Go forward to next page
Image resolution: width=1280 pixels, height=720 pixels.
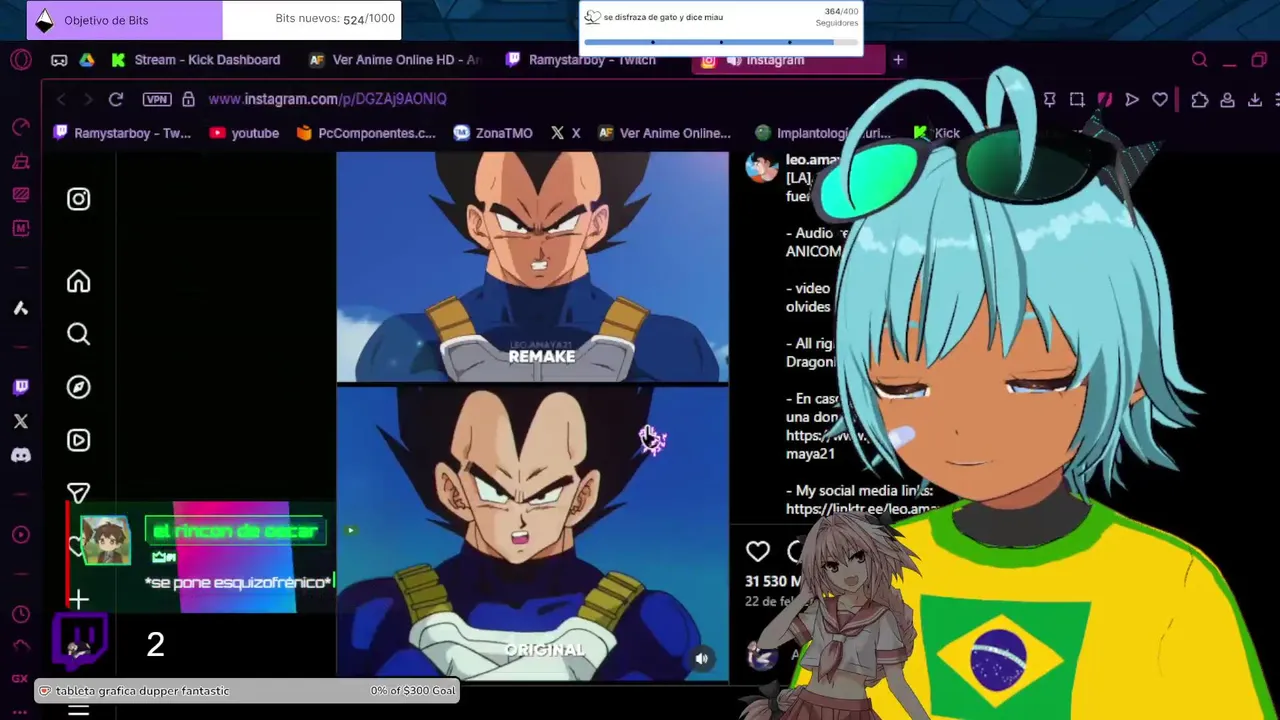pyautogui.click(x=88, y=99)
